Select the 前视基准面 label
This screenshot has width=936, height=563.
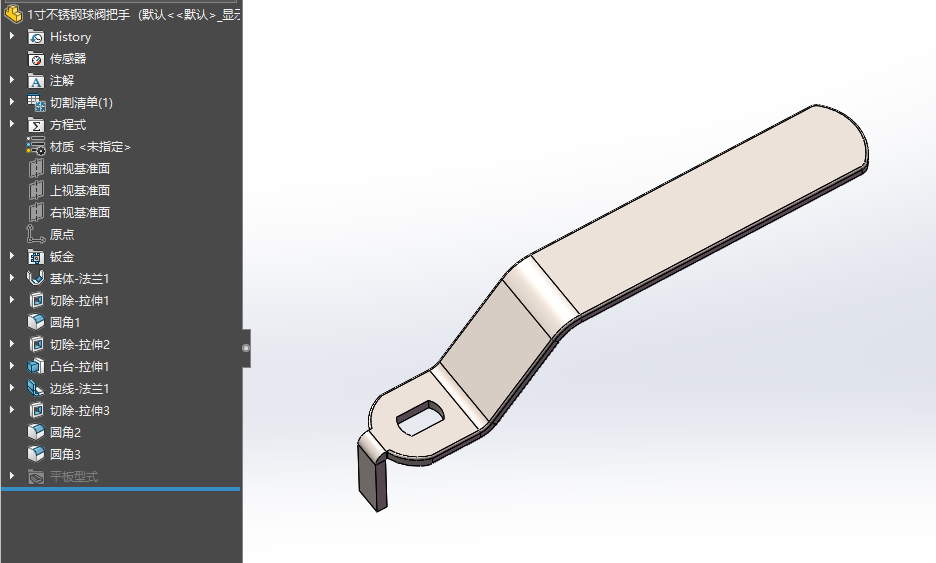pyautogui.click(x=80, y=169)
